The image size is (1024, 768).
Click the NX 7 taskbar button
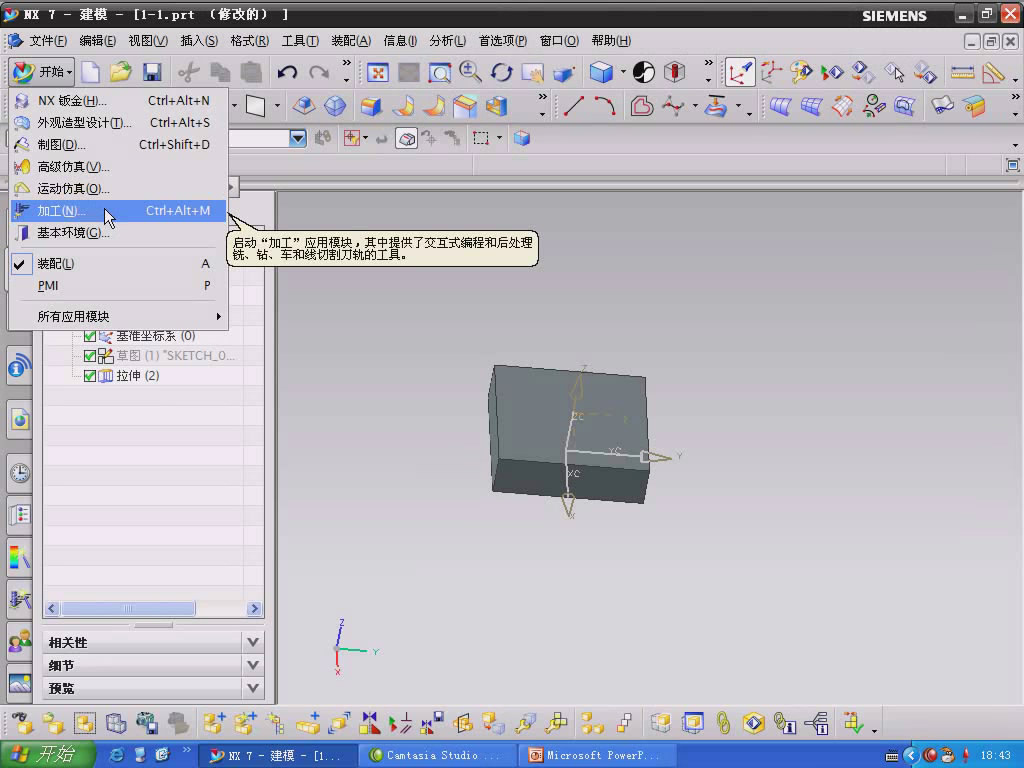277,756
